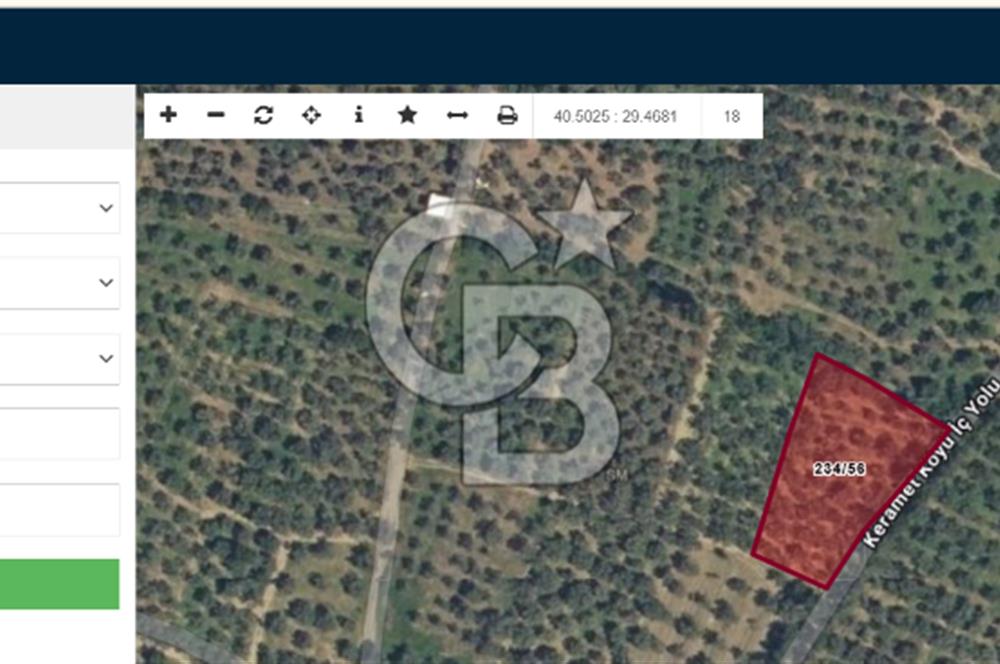Select the crosshair centering tool
Screen dimensions: 1000x664
pyautogui.click(x=311, y=115)
